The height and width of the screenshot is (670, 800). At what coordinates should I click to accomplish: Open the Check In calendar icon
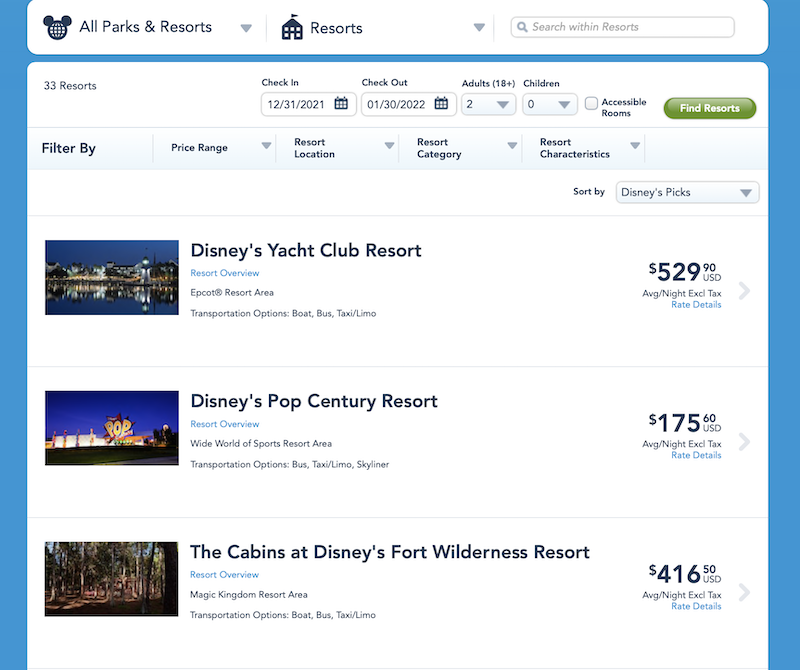(341, 103)
